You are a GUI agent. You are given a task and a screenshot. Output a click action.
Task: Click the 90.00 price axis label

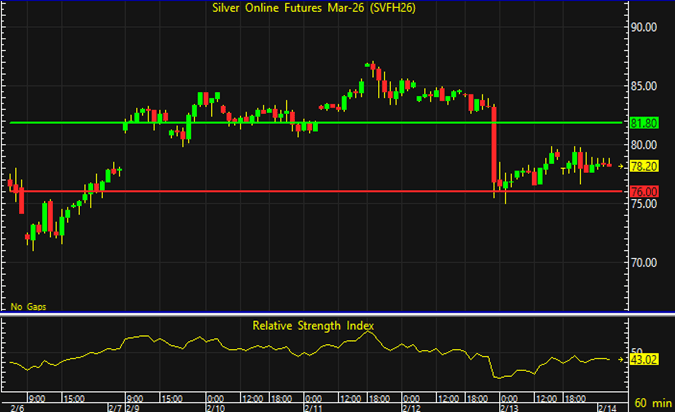coord(645,28)
